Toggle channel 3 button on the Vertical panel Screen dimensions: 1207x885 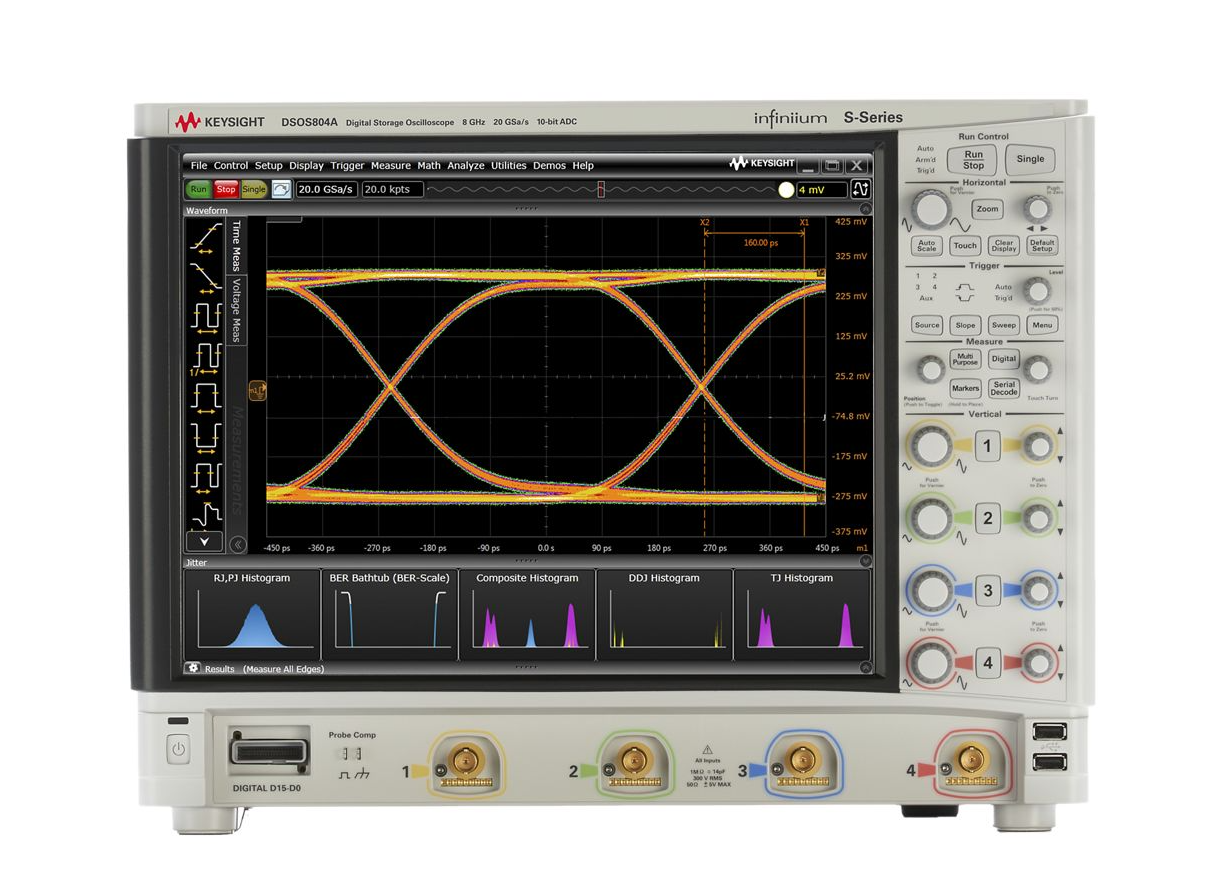(988, 590)
